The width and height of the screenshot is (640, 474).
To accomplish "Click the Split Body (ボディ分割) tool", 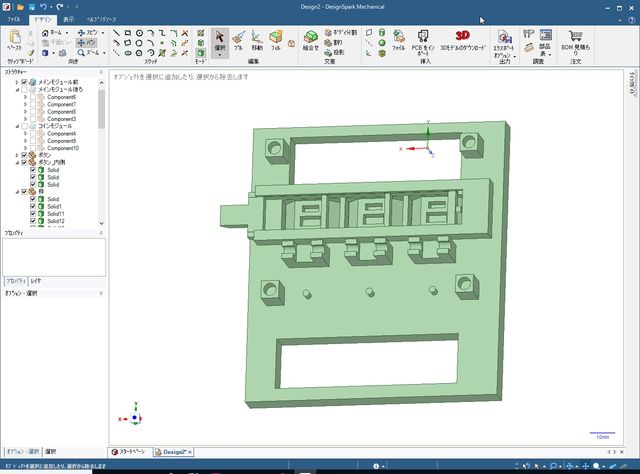I will [340, 32].
